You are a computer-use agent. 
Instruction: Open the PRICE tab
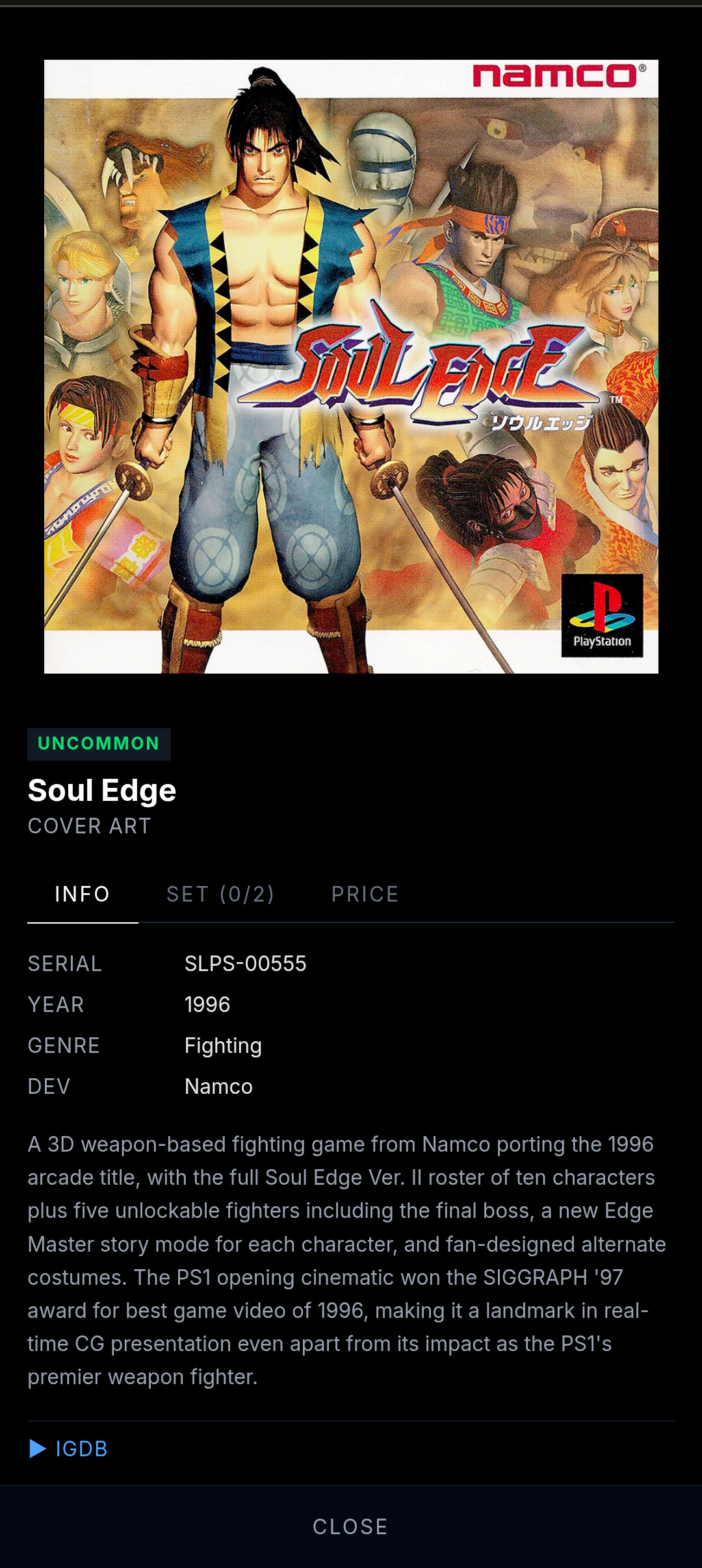[365, 894]
